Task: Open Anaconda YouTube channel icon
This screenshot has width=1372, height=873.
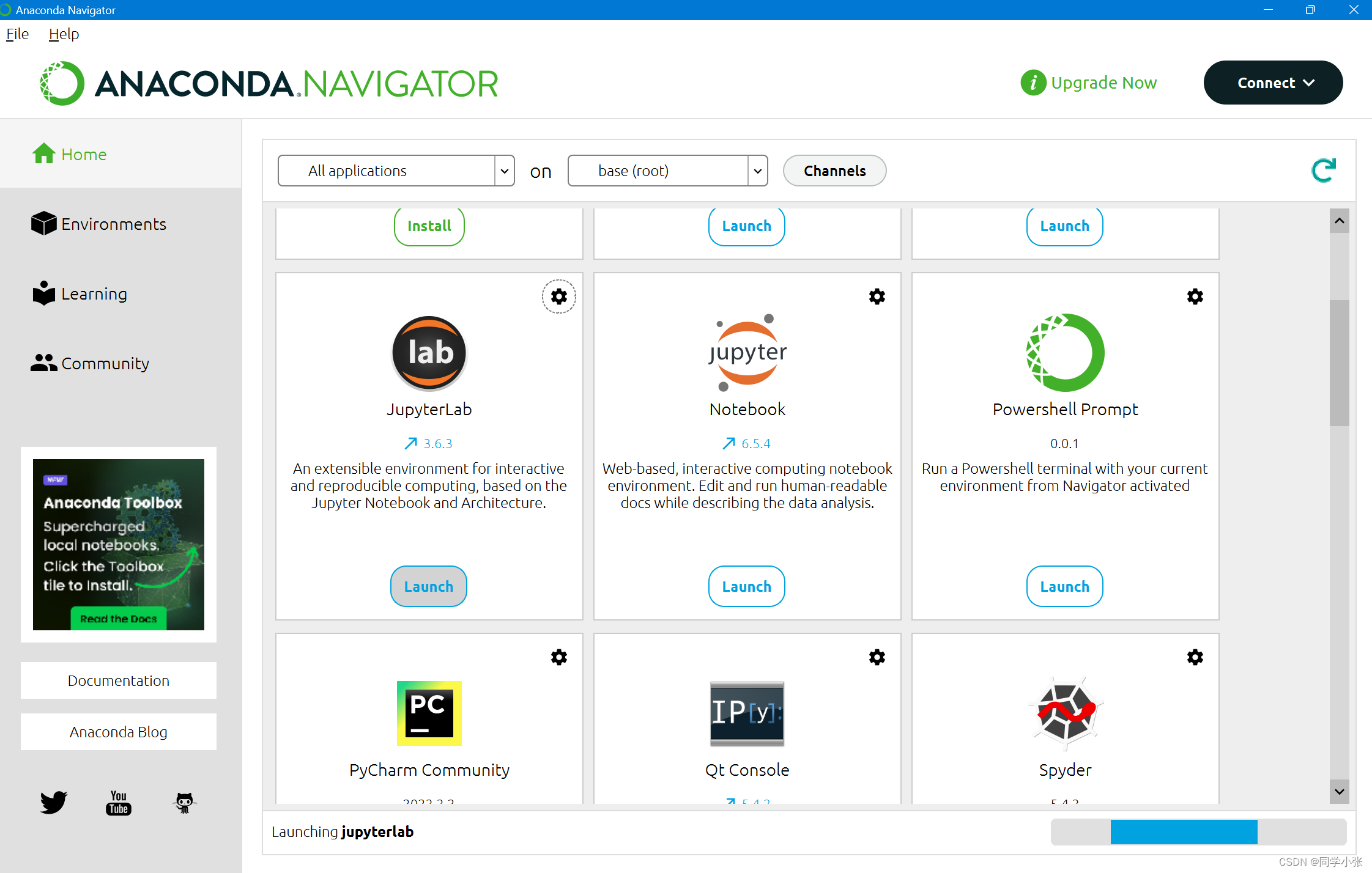Action: [x=119, y=802]
